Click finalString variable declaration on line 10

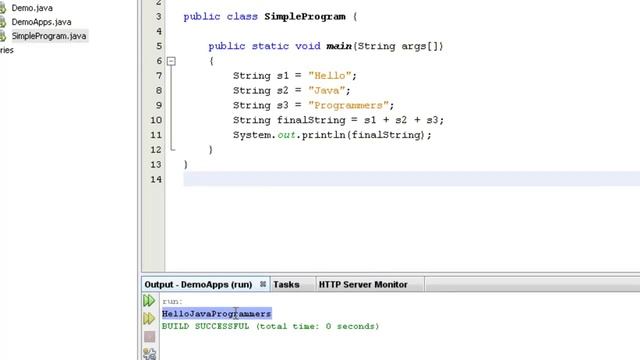(311, 120)
